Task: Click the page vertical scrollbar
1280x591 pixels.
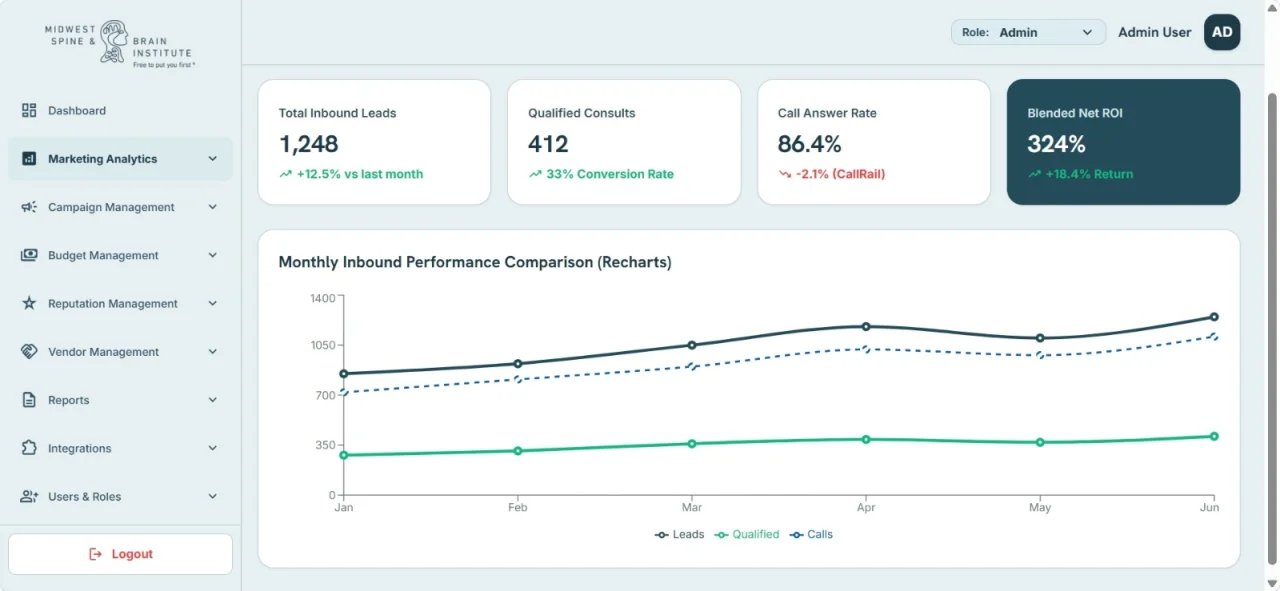Action: click(x=1272, y=328)
